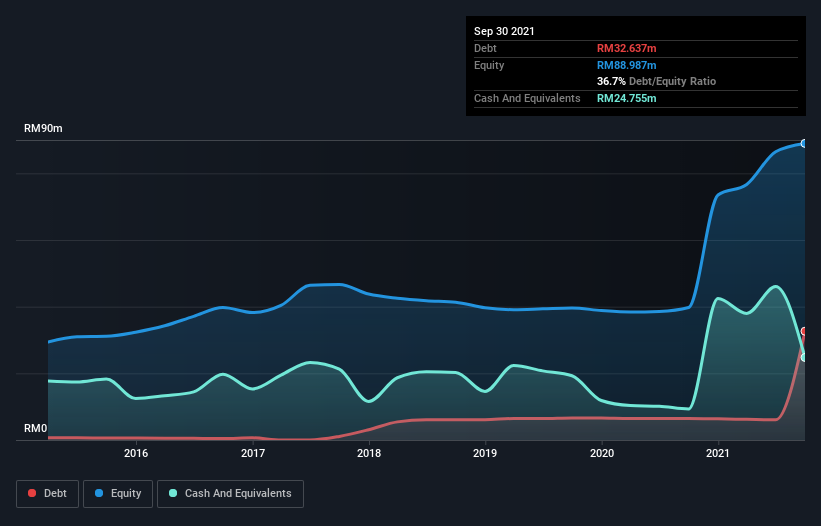Toggle the Debt series legend button

[47, 494]
